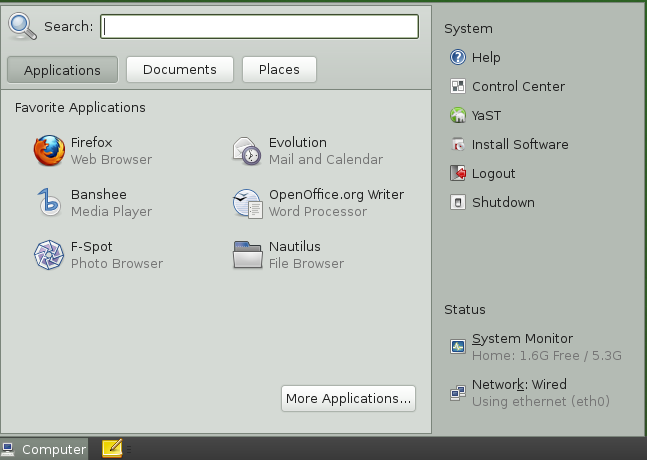Click the Banshee name text
This screenshot has width=647, height=460.
pyautogui.click(x=99, y=194)
